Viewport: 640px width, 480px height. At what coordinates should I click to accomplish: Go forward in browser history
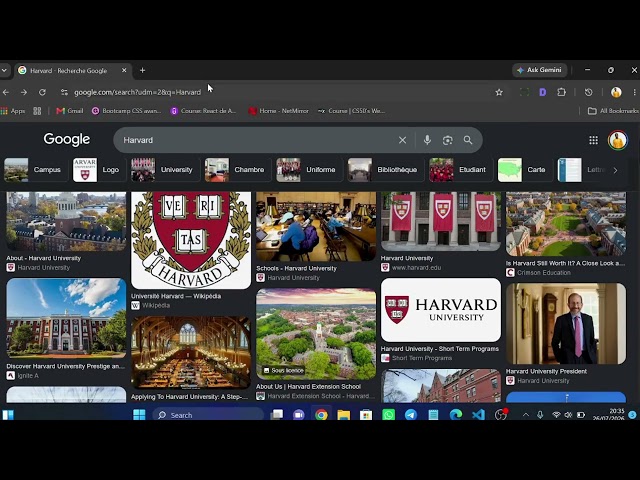(24, 92)
